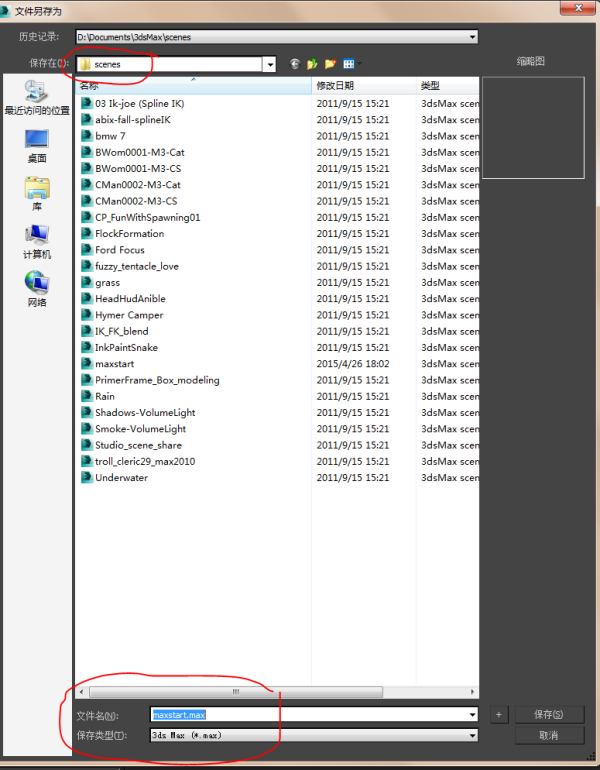Click the go back navigation icon
This screenshot has width=600, height=770.
point(295,64)
